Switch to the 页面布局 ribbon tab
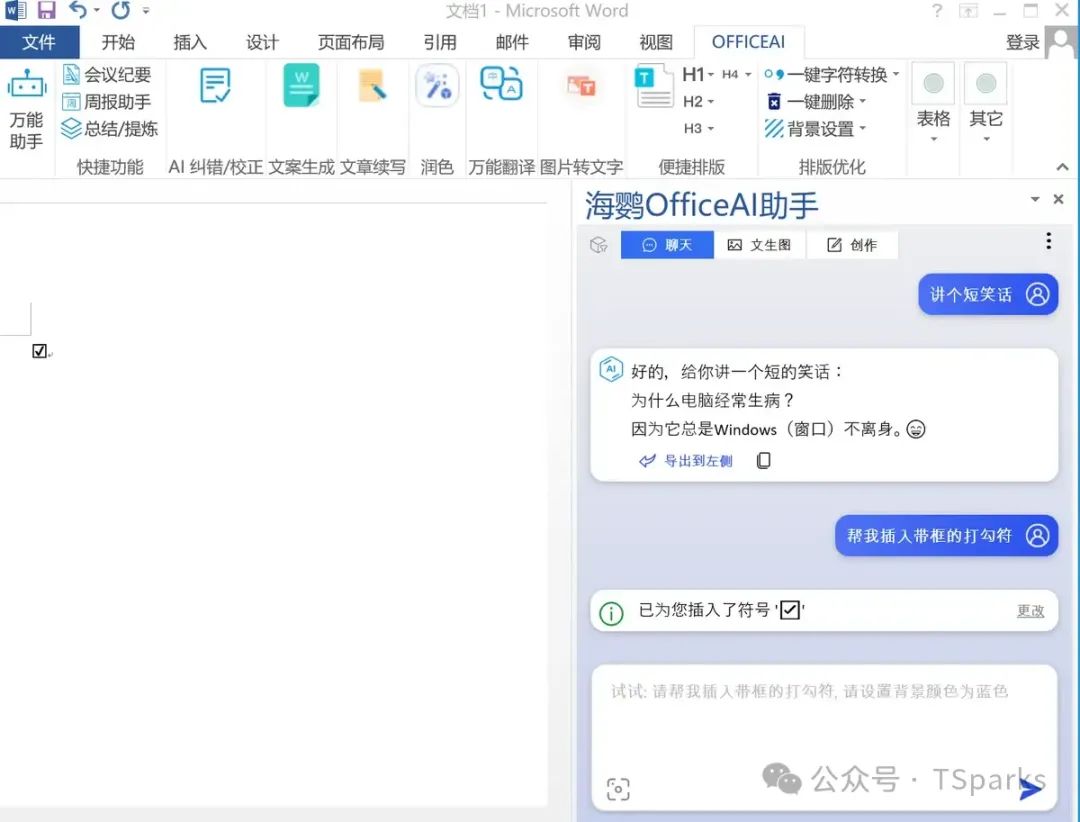Viewport: 1080px width, 822px height. (351, 42)
